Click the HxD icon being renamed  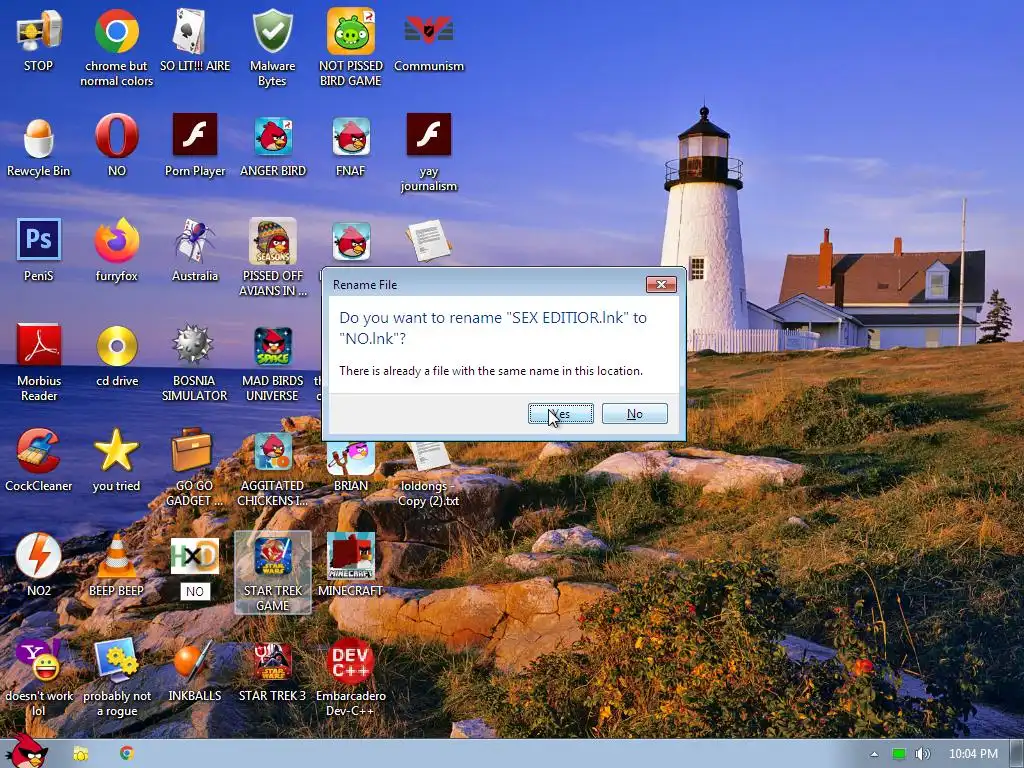195,556
